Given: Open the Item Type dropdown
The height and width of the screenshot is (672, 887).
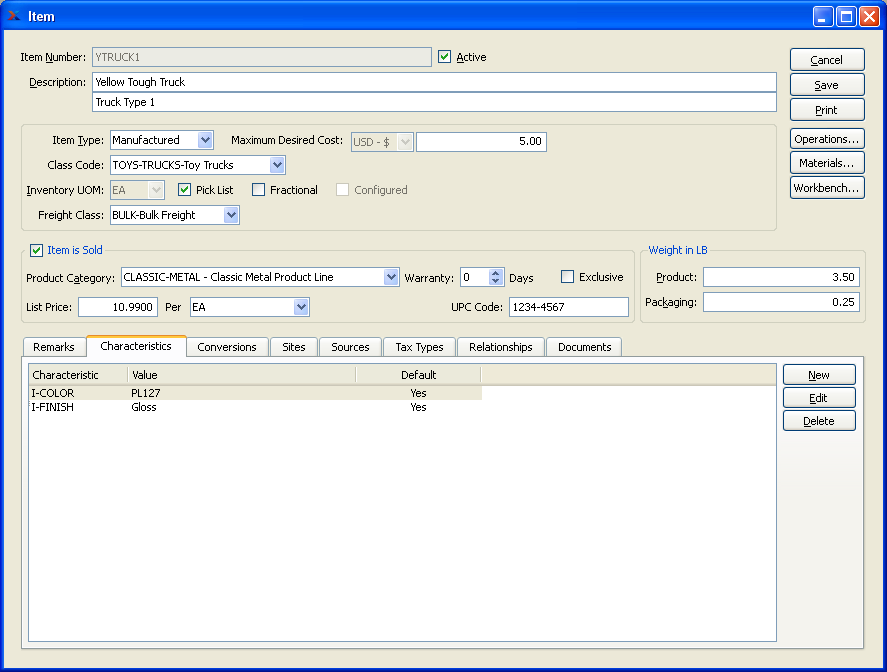Looking at the screenshot, I should (x=205, y=141).
